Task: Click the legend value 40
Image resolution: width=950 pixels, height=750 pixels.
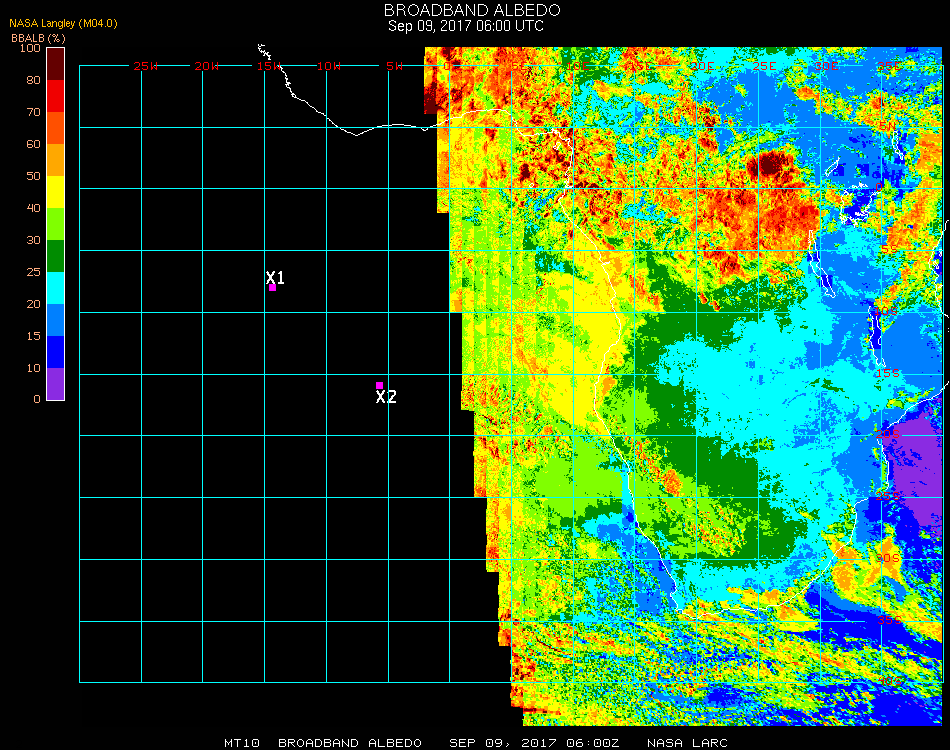Action: (33, 208)
